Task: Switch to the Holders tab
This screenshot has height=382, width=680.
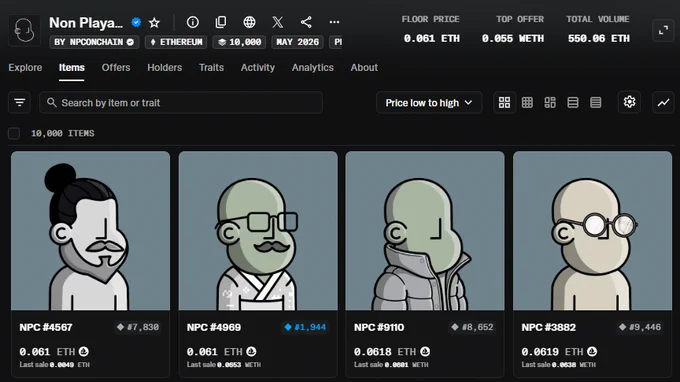Action: (164, 68)
